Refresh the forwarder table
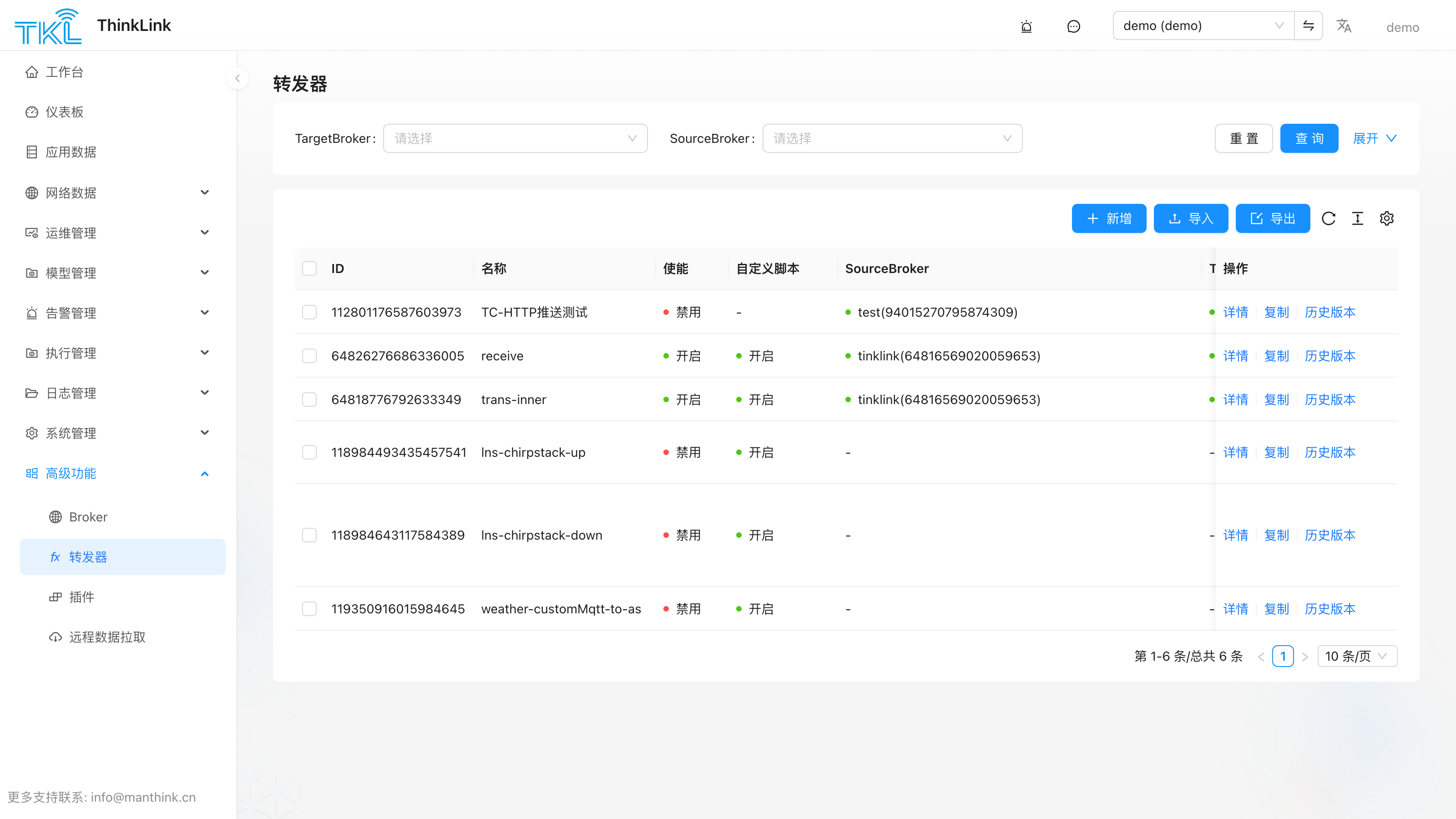1456x819 pixels. point(1328,219)
